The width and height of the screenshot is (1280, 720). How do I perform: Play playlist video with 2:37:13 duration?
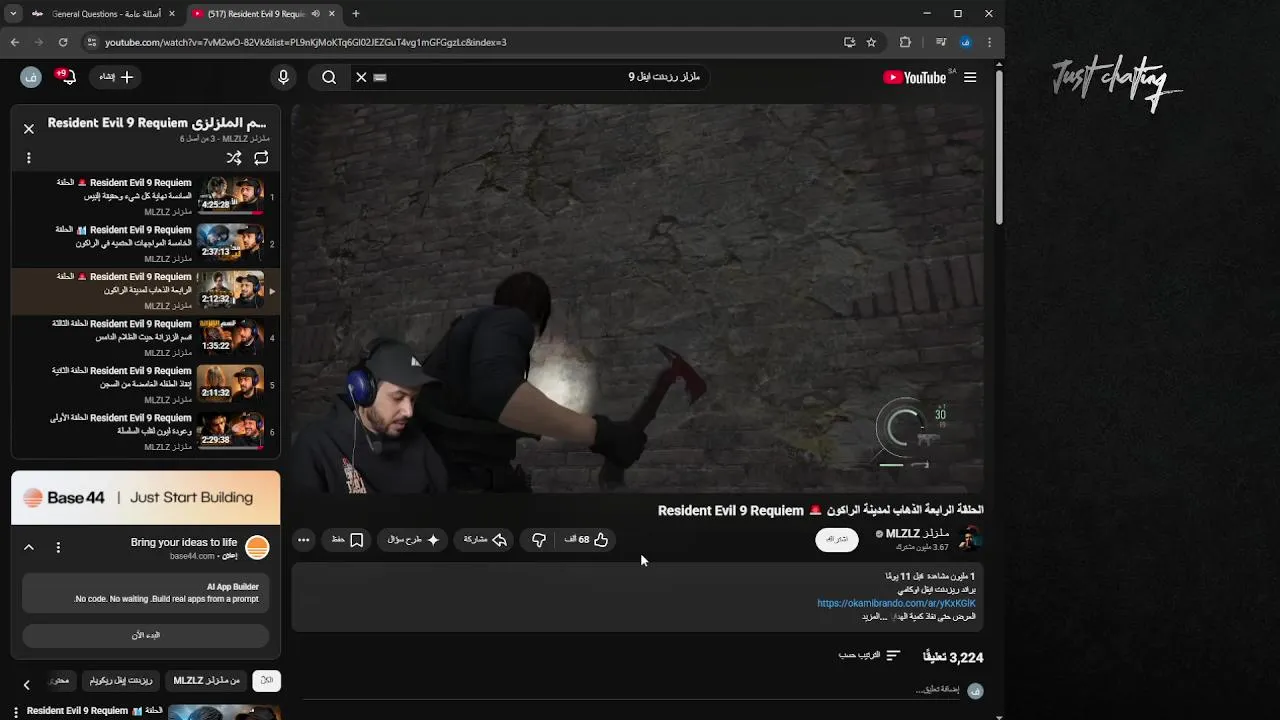[x=145, y=243]
